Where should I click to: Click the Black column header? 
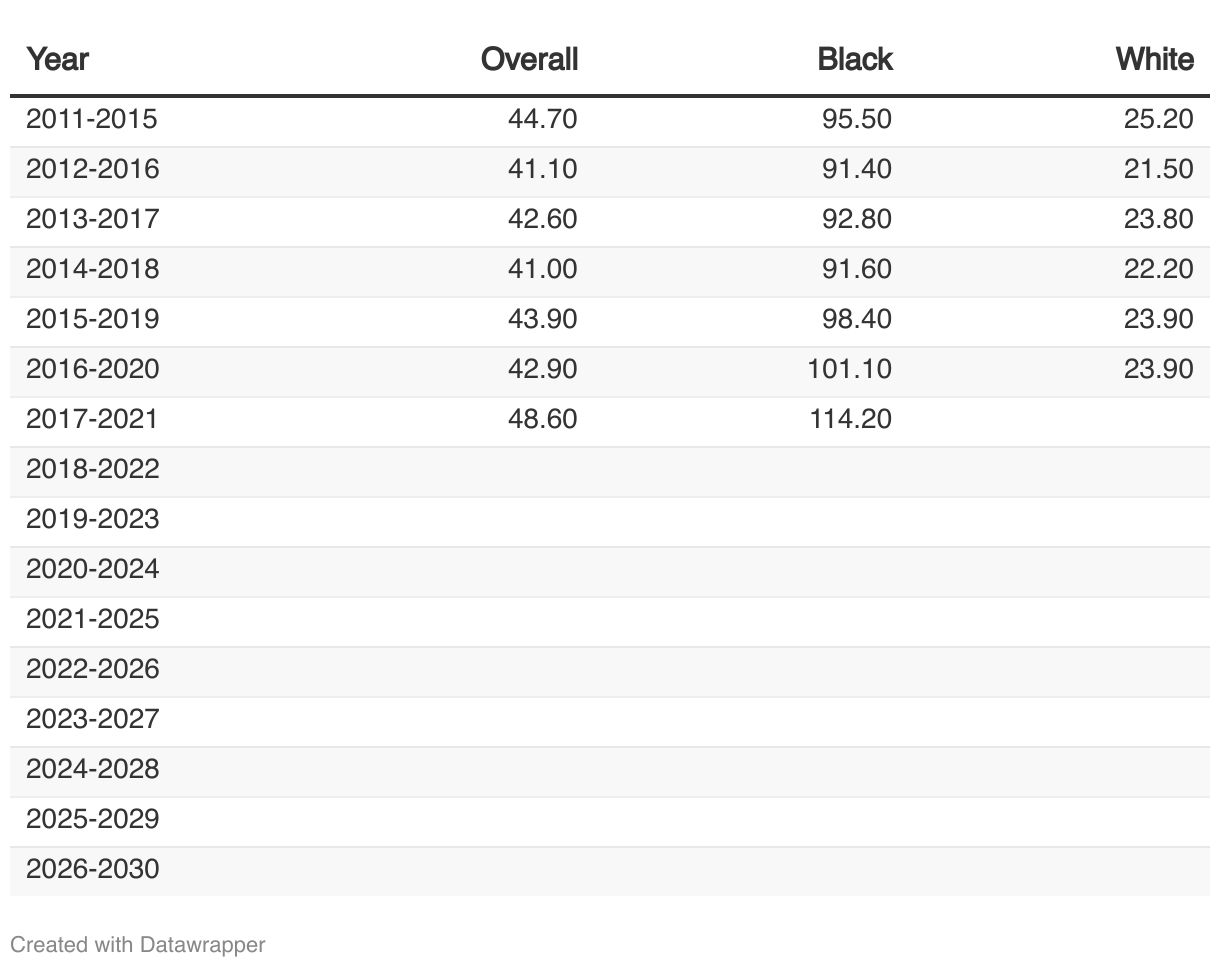pyautogui.click(x=854, y=60)
